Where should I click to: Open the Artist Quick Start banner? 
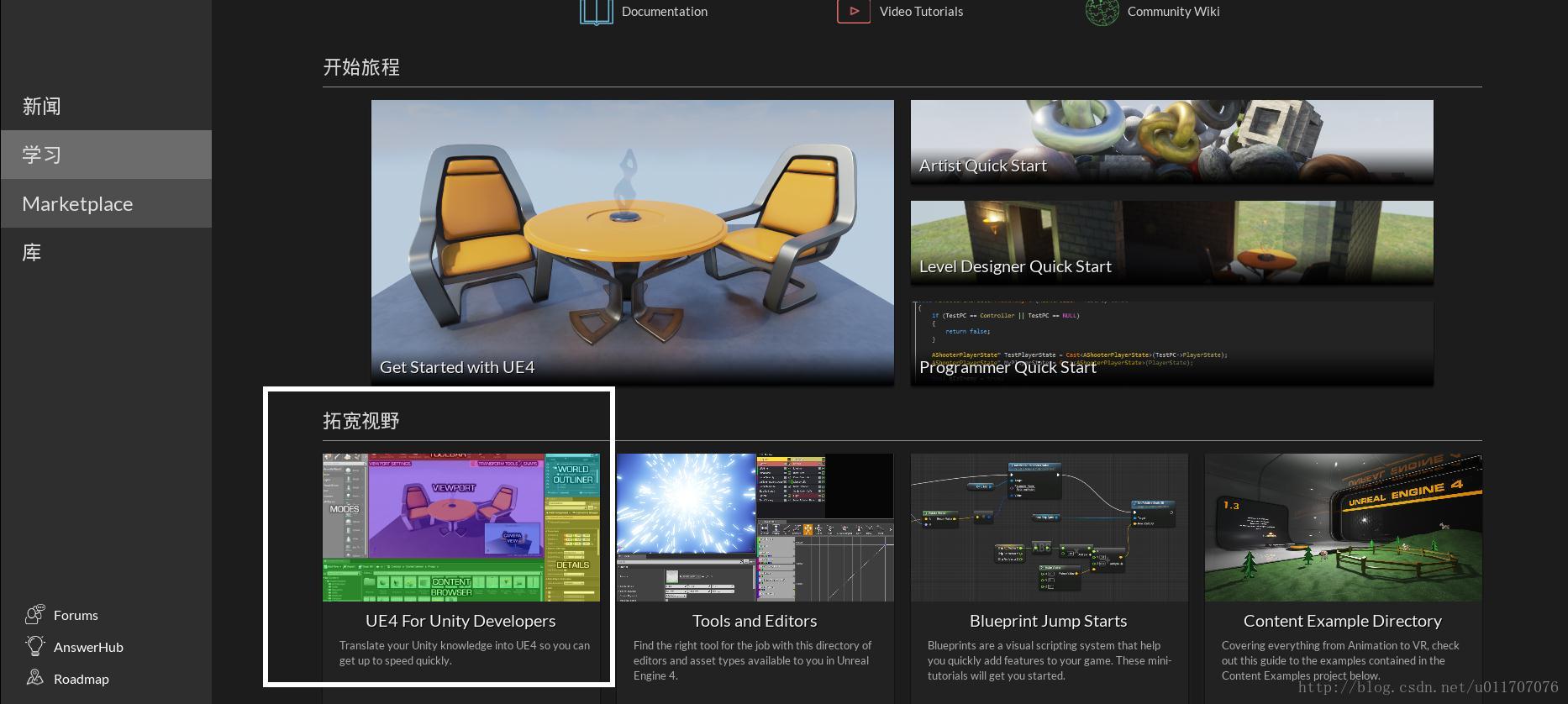pyautogui.click(x=1172, y=142)
